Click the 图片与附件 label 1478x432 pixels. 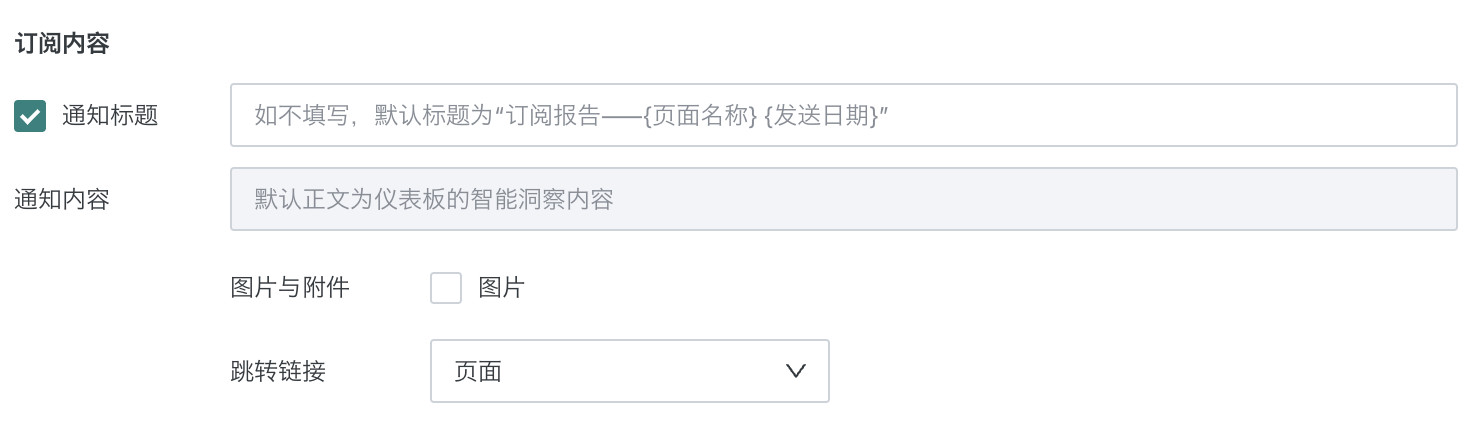pos(290,288)
